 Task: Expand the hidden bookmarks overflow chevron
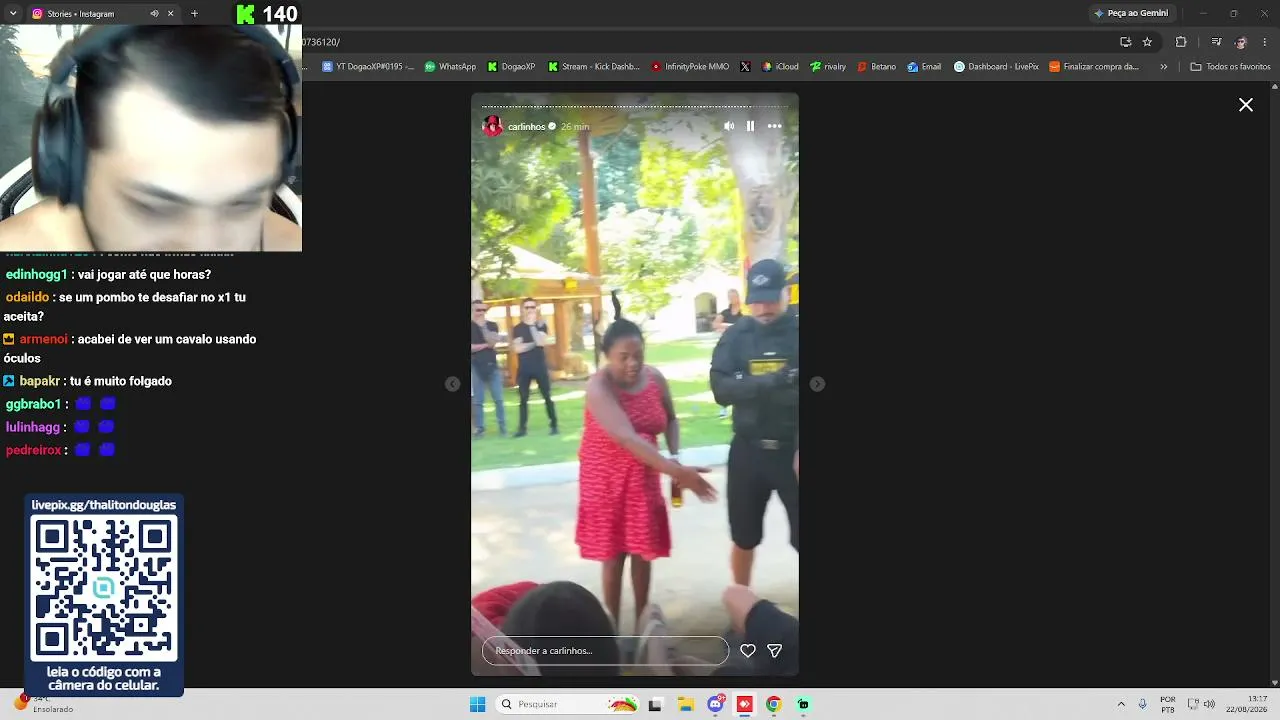[x=1163, y=67]
